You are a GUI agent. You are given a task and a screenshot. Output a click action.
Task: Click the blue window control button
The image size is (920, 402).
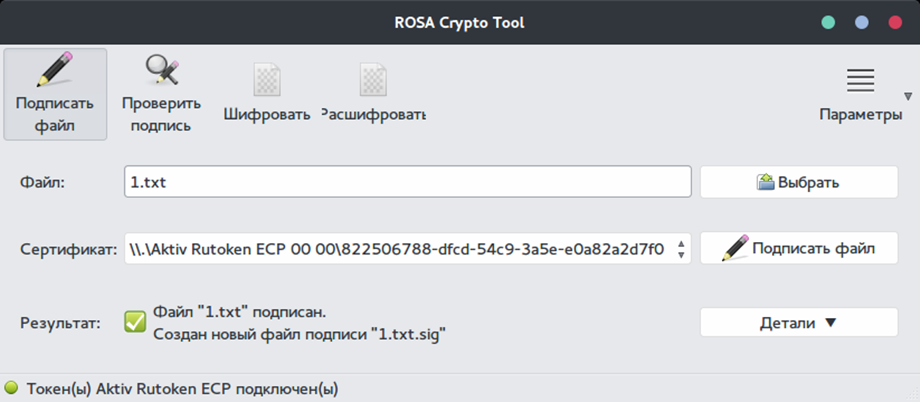coord(861,23)
